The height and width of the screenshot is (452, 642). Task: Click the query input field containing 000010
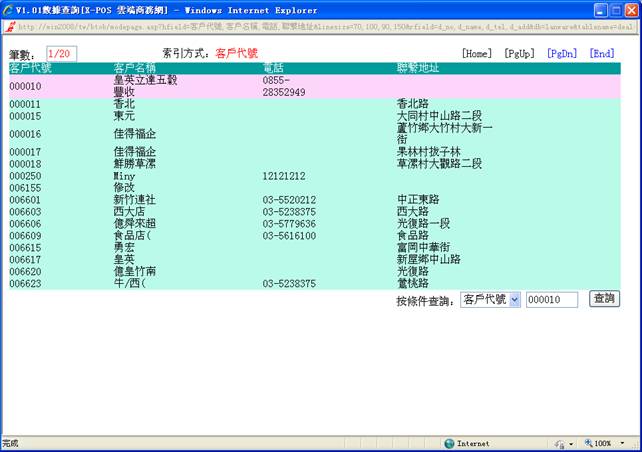tap(552, 299)
